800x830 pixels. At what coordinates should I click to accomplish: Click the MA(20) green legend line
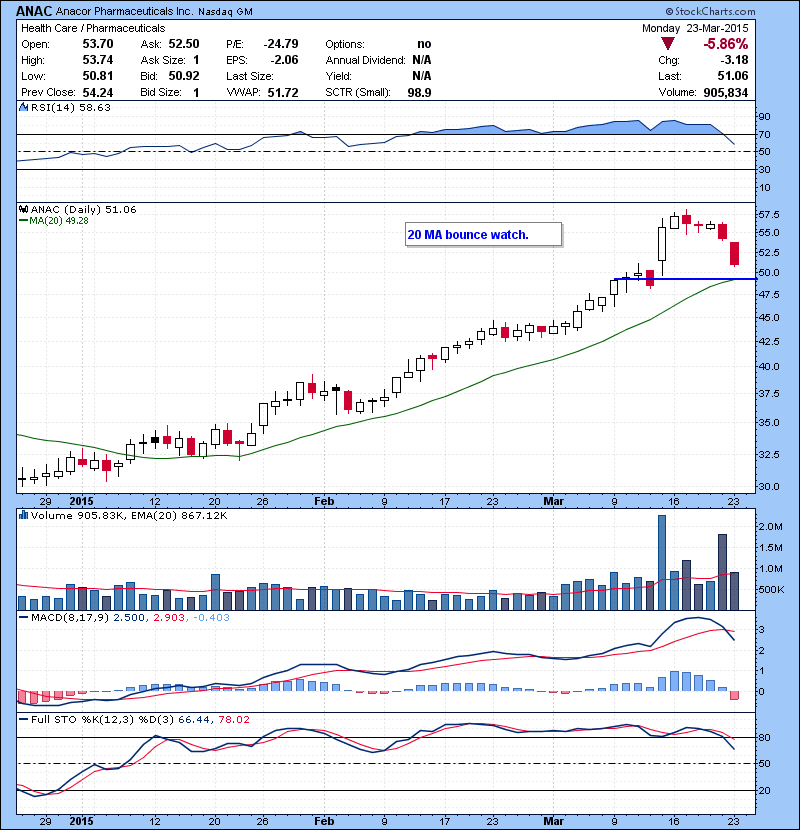coord(23,221)
